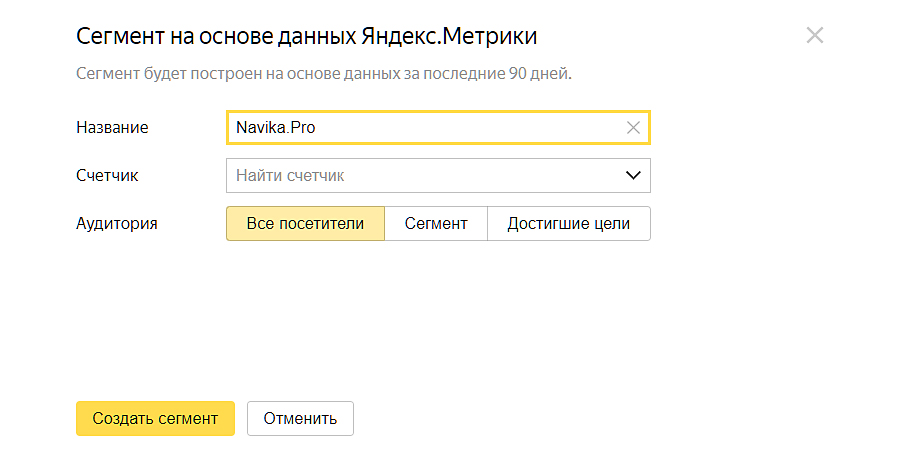The width and height of the screenshot is (900, 453).
Task: Click the Название field label
Action: click(x=112, y=128)
